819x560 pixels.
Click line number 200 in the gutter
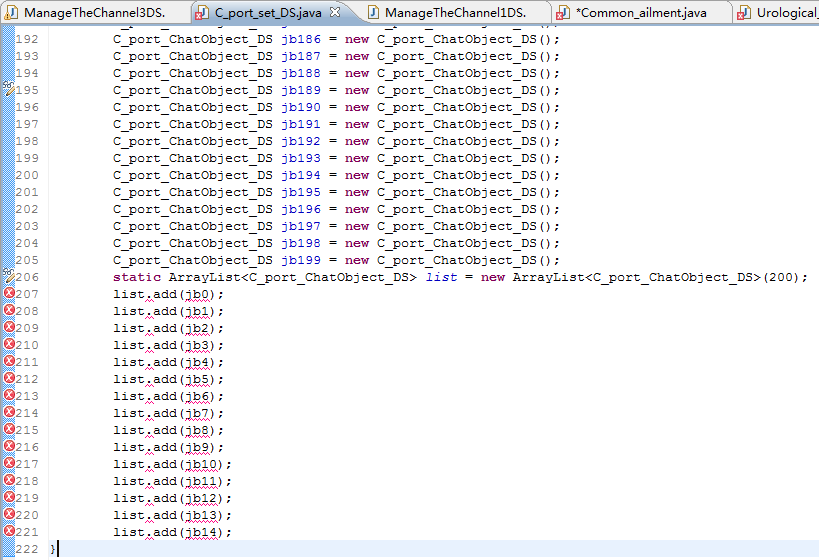pos(27,175)
